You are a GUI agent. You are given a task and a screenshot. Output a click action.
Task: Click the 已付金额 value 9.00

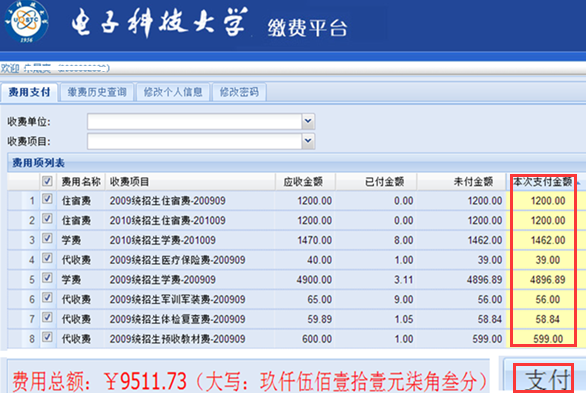[404, 300]
